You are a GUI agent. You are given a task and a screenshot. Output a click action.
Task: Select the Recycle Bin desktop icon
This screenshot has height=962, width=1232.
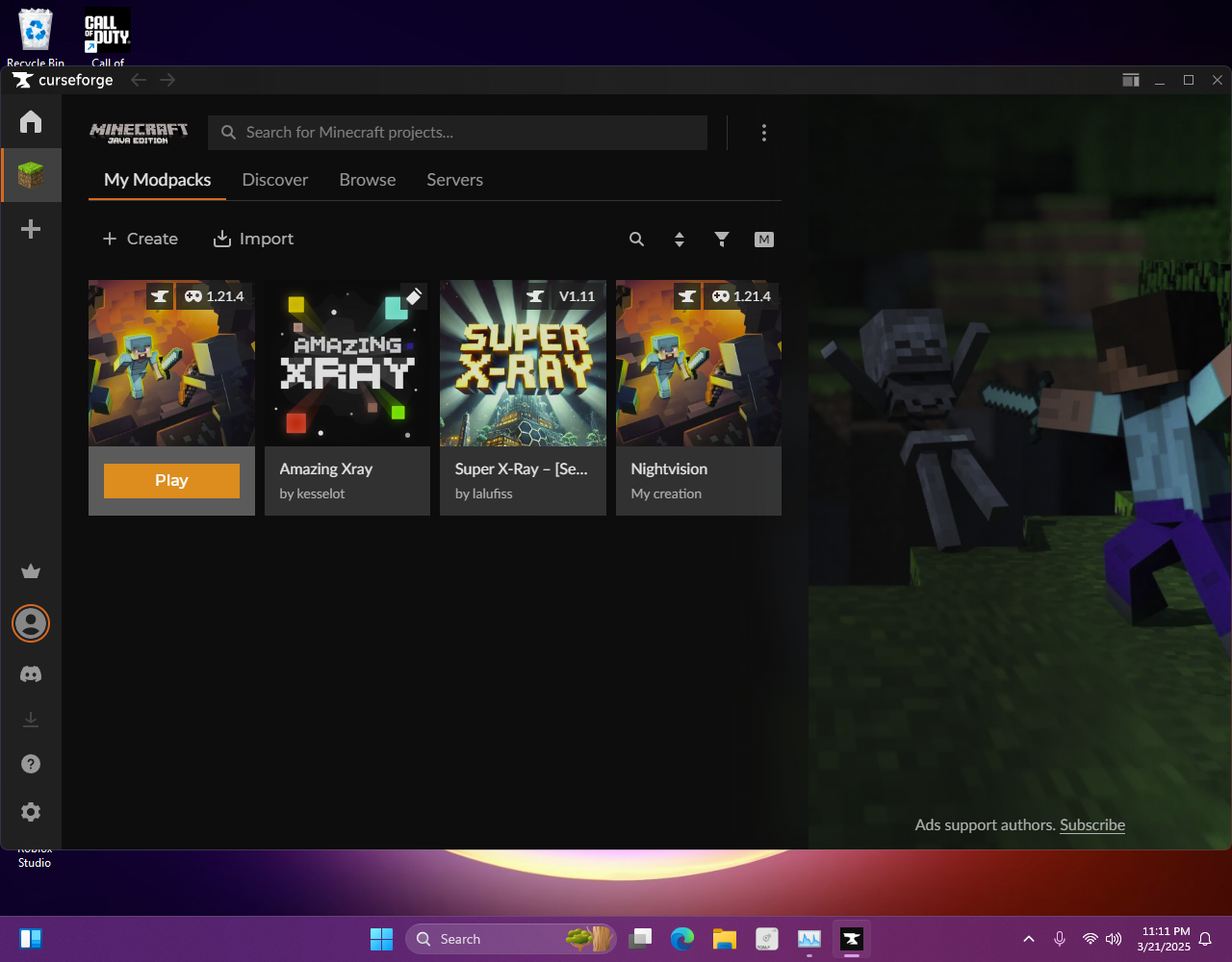pyautogui.click(x=36, y=38)
